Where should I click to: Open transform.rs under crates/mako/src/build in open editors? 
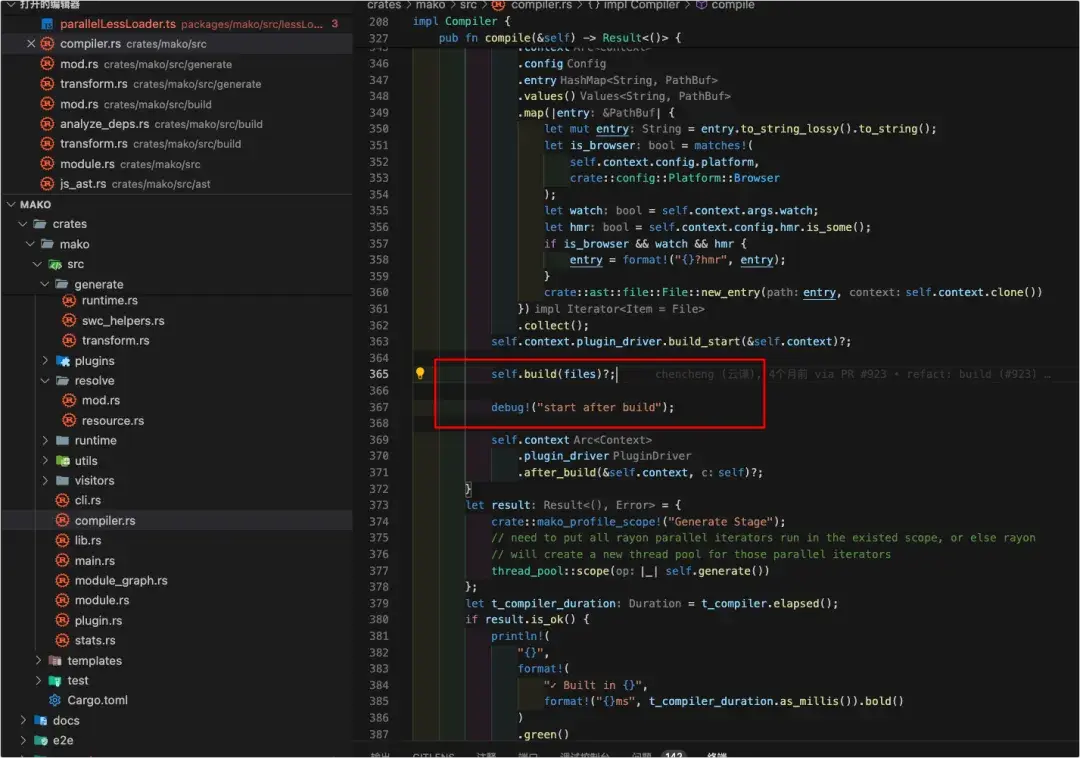177,144
